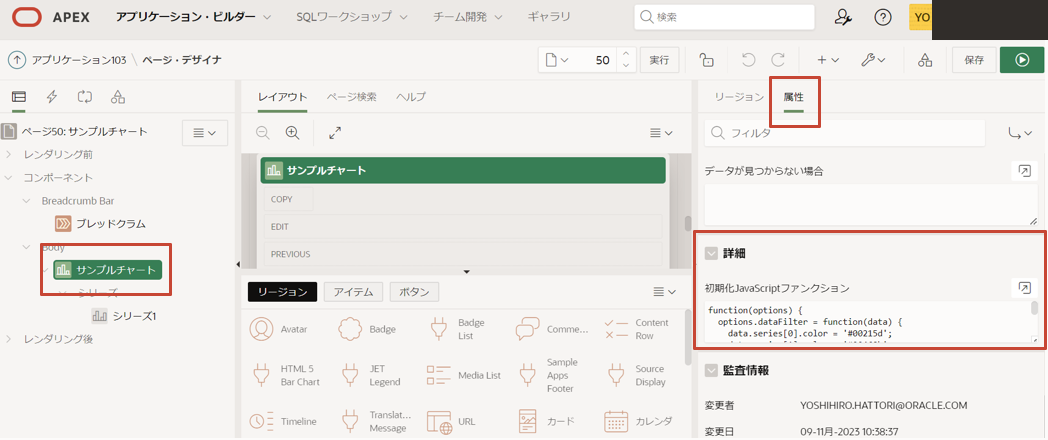Click the page lock icon
The height and width of the screenshot is (440, 1048).
point(706,60)
